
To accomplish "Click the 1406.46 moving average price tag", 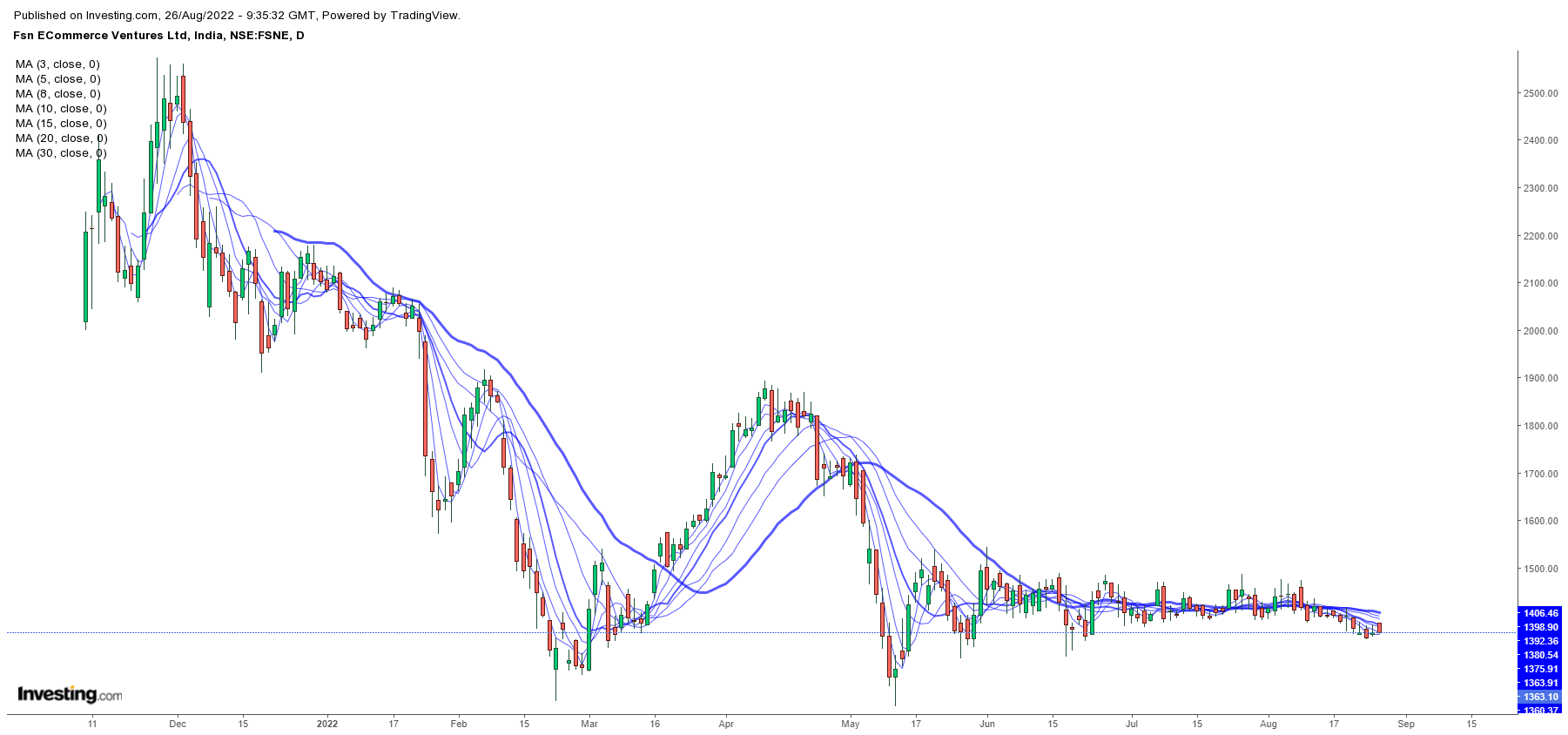I will (1540, 613).
